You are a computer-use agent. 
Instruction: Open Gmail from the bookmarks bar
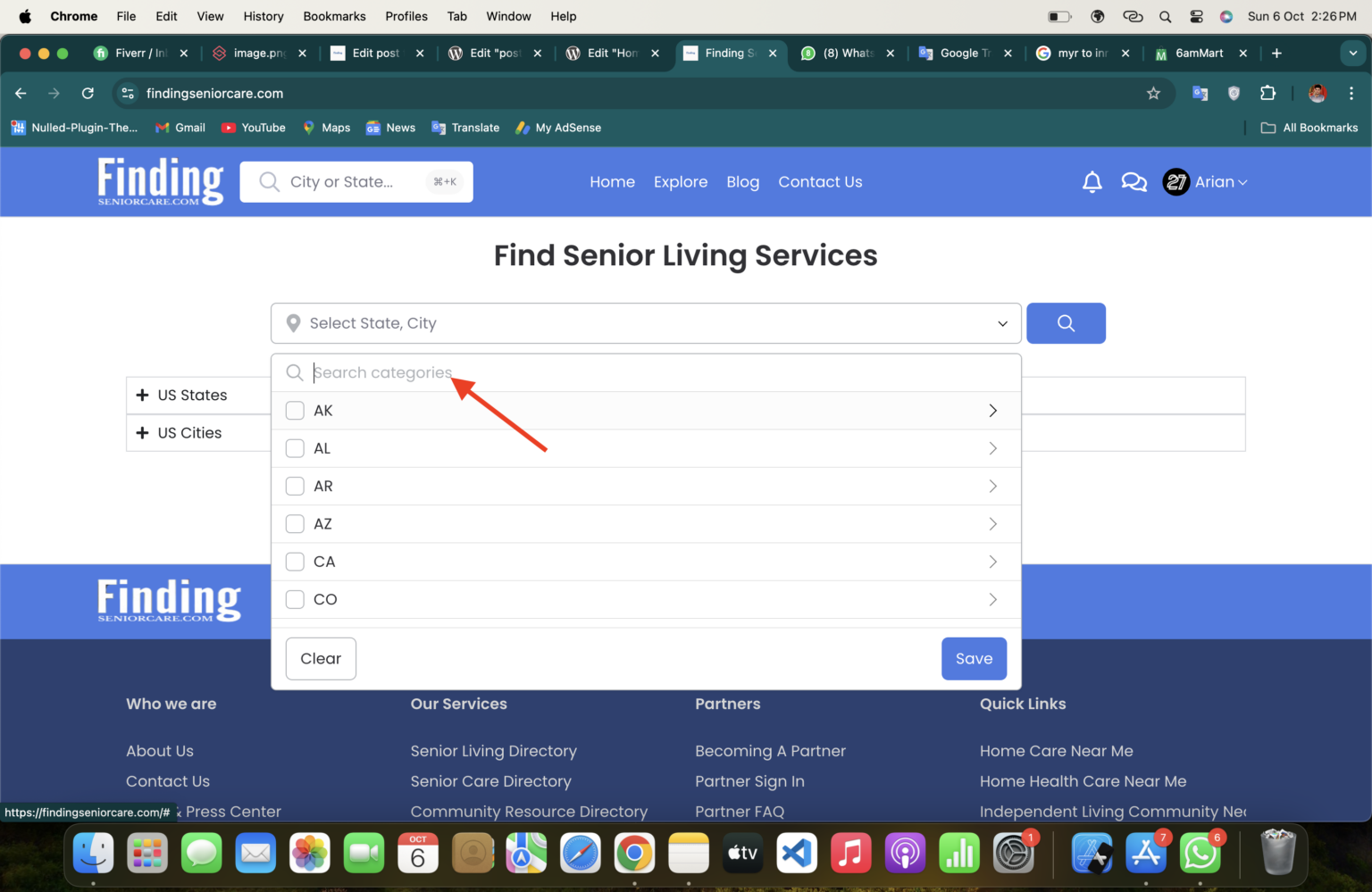coord(180,128)
